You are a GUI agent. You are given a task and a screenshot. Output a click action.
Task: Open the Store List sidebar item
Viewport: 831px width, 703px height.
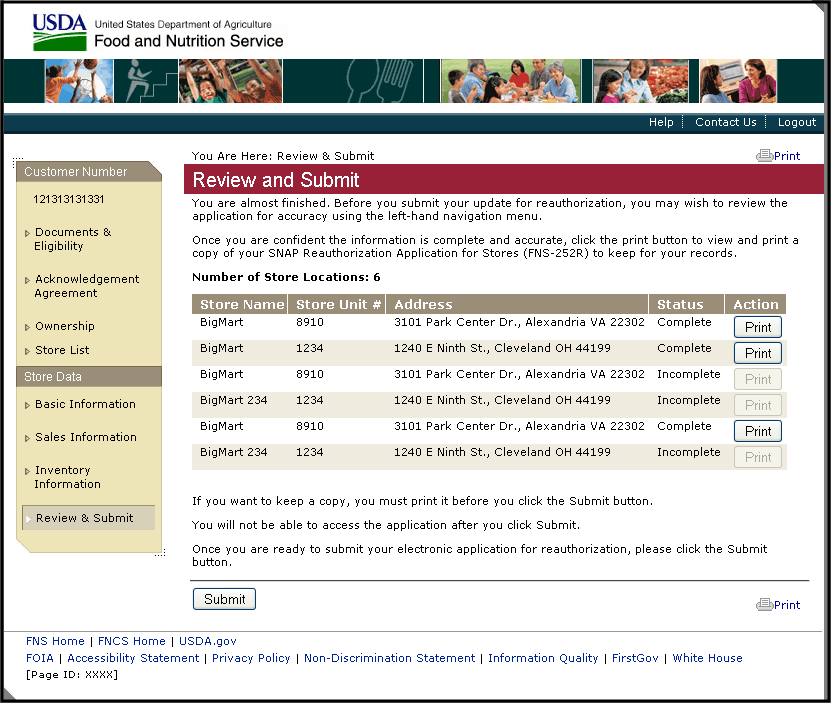pos(62,350)
